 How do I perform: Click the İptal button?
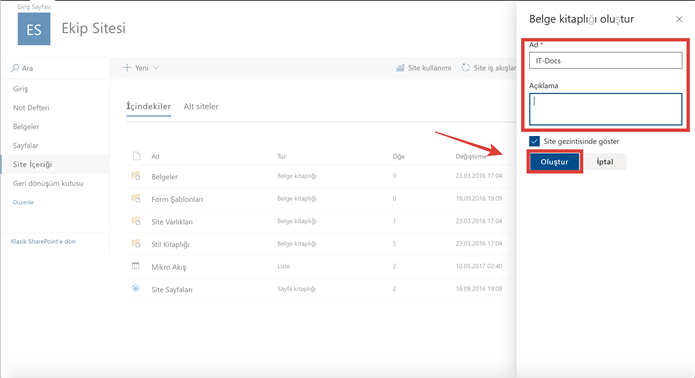(605, 162)
